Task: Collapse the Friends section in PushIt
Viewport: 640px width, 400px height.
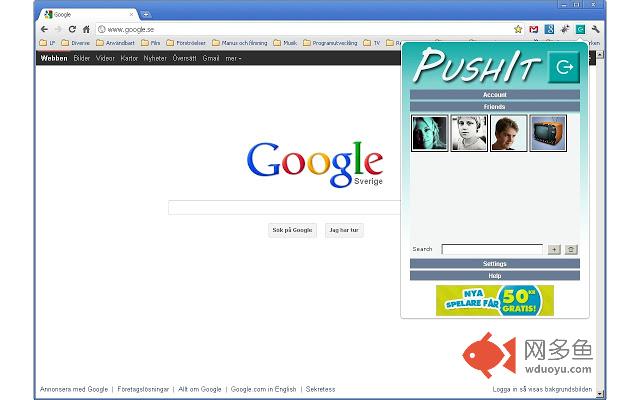Action: [x=495, y=107]
